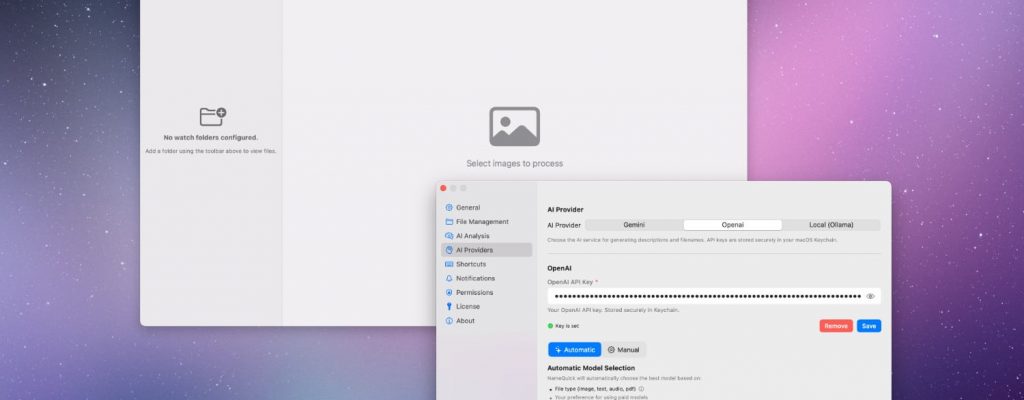The image size is (1024, 400).
Task: Open the License section
Action: (467, 306)
